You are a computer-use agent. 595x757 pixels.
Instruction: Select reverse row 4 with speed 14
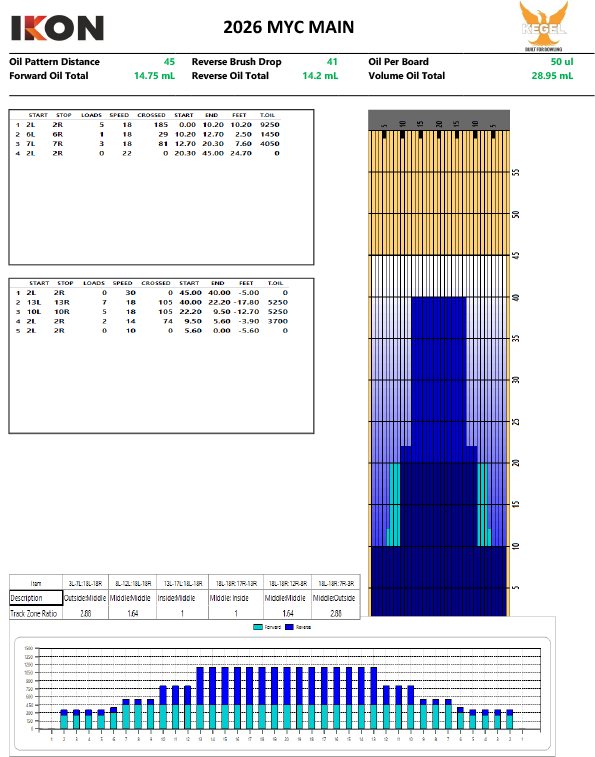pos(151,321)
